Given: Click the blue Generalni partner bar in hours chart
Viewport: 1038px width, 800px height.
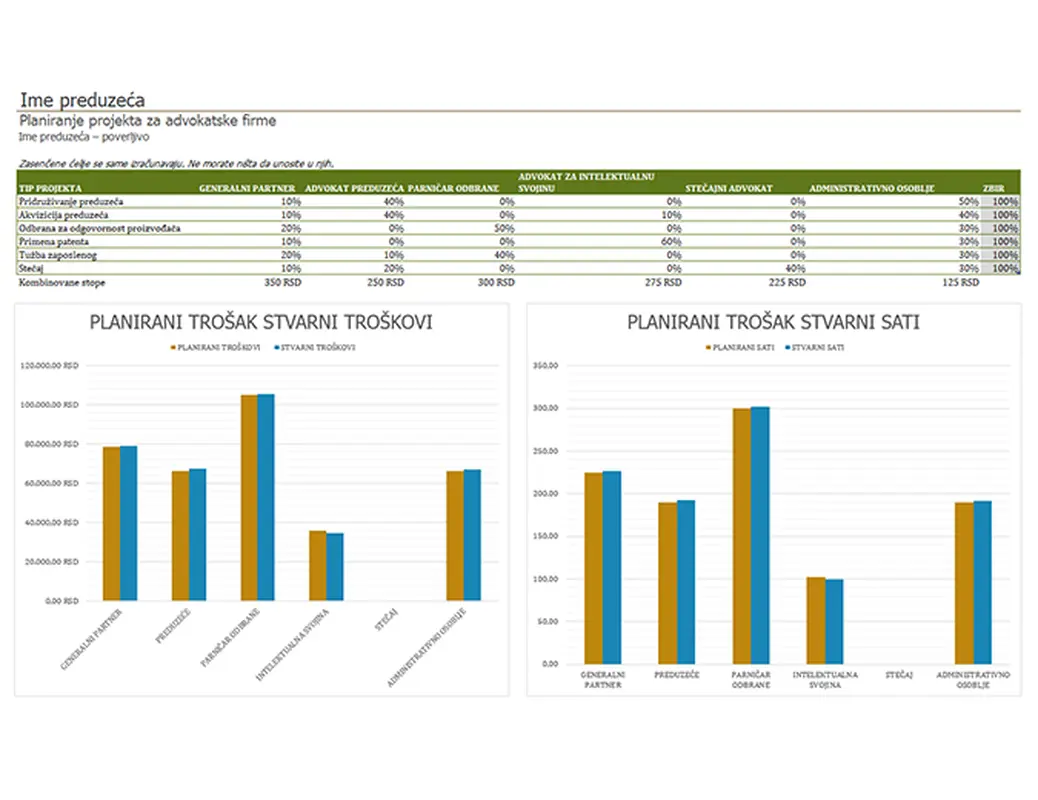Looking at the screenshot, I should [611, 566].
